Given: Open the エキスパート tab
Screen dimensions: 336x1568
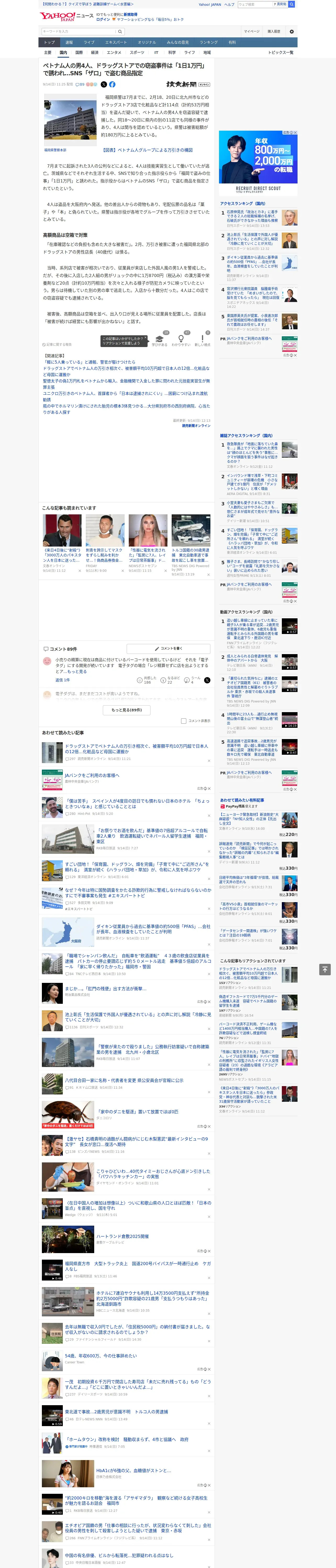Looking at the screenshot, I should coord(116,43).
